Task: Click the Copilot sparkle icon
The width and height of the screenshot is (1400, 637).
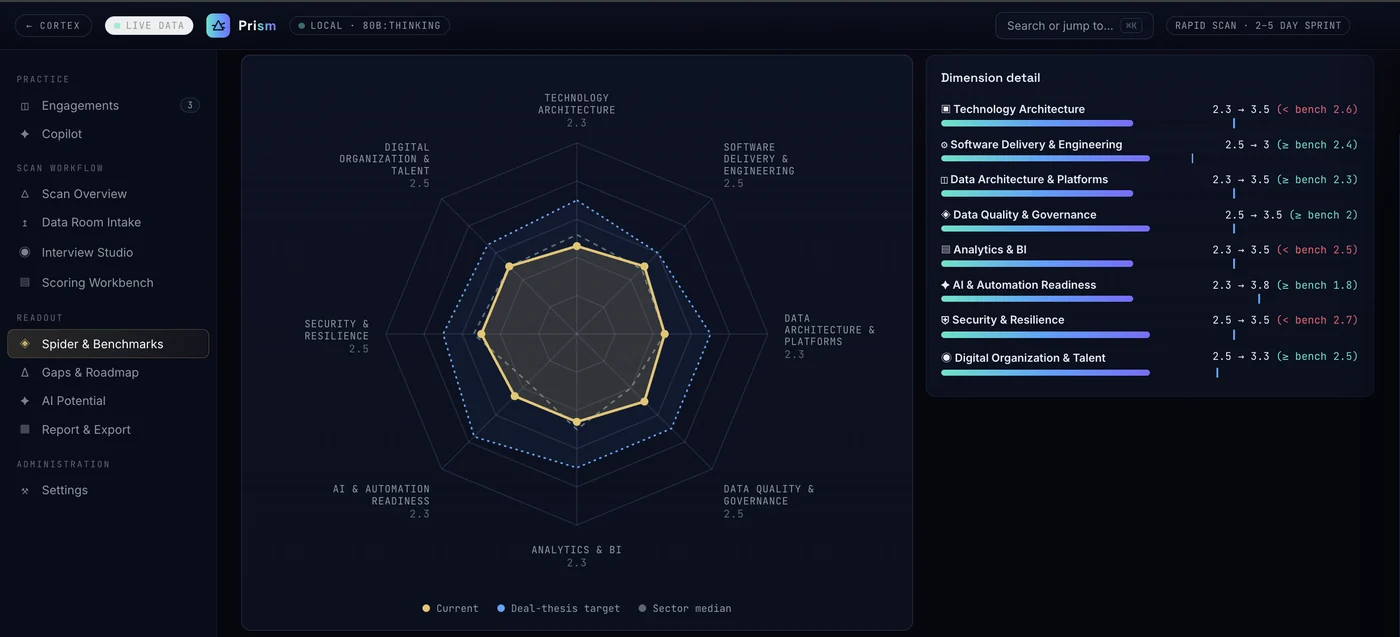Action: pyautogui.click(x=25, y=134)
